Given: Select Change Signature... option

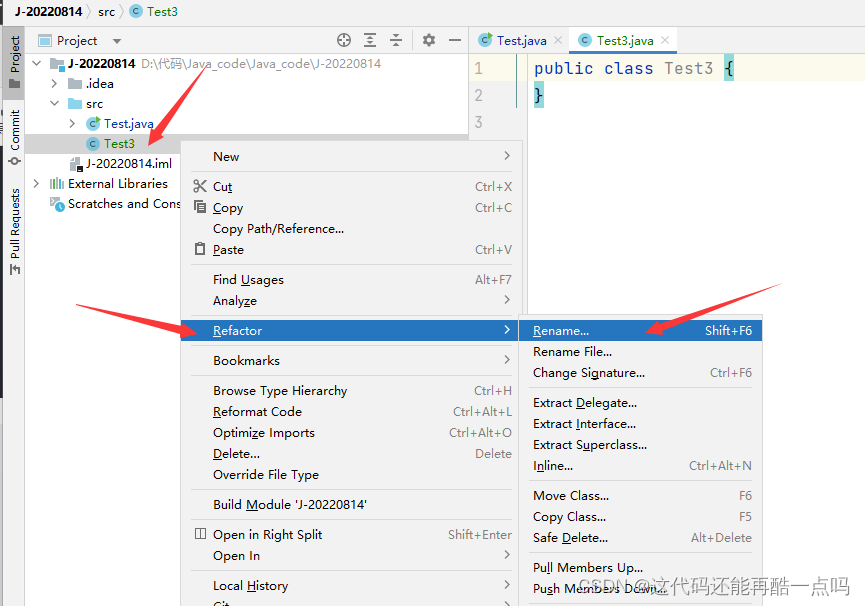Looking at the screenshot, I should (640, 372).
